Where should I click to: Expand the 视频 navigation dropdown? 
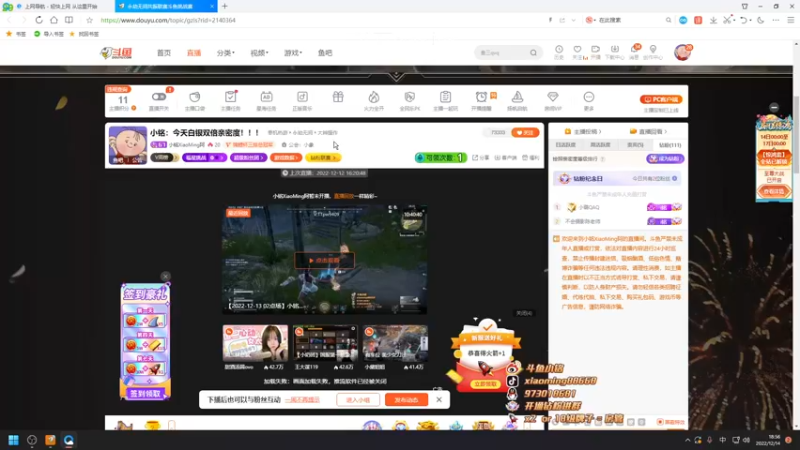coord(259,53)
